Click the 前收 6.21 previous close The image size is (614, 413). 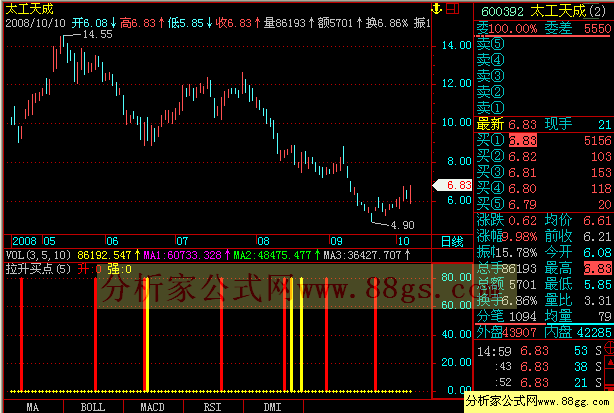coord(578,236)
